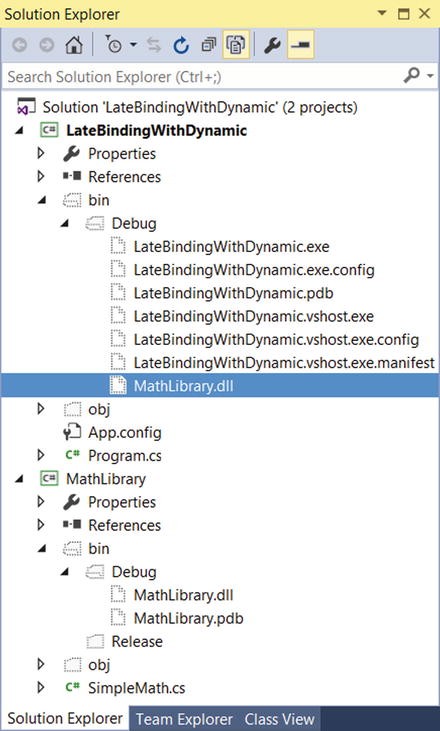
Task: Open Properties via the wrench icon
Action: [x=272, y=45]
